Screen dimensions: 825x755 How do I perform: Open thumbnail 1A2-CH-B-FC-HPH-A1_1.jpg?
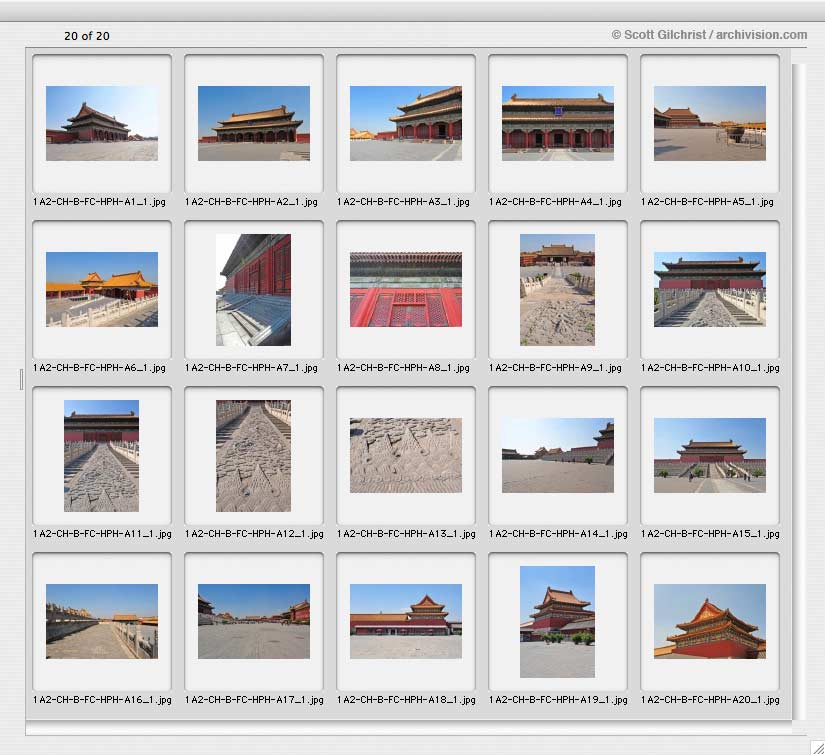[x=102, y=123]
